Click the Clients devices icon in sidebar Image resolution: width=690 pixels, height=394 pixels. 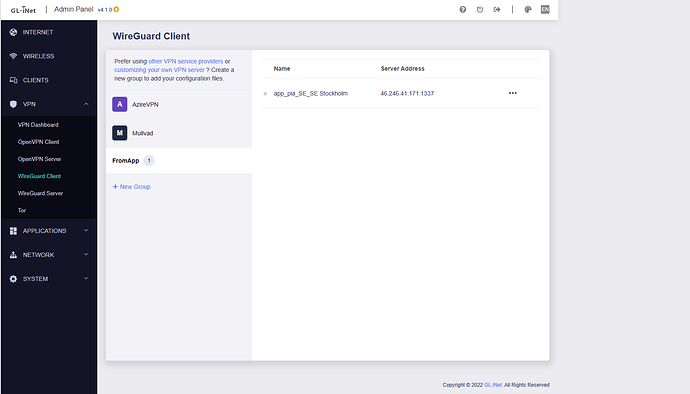13,80
